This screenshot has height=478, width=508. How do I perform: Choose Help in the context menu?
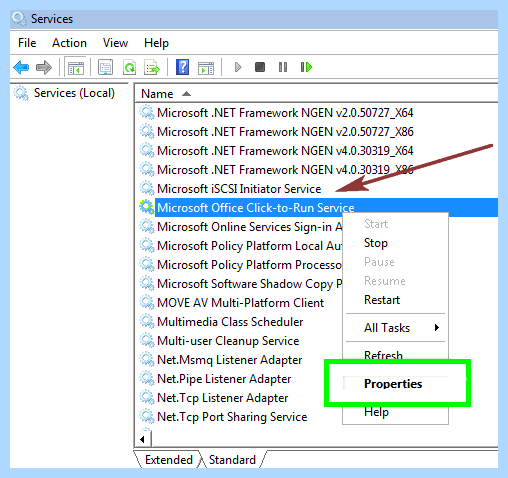point(376,412)
